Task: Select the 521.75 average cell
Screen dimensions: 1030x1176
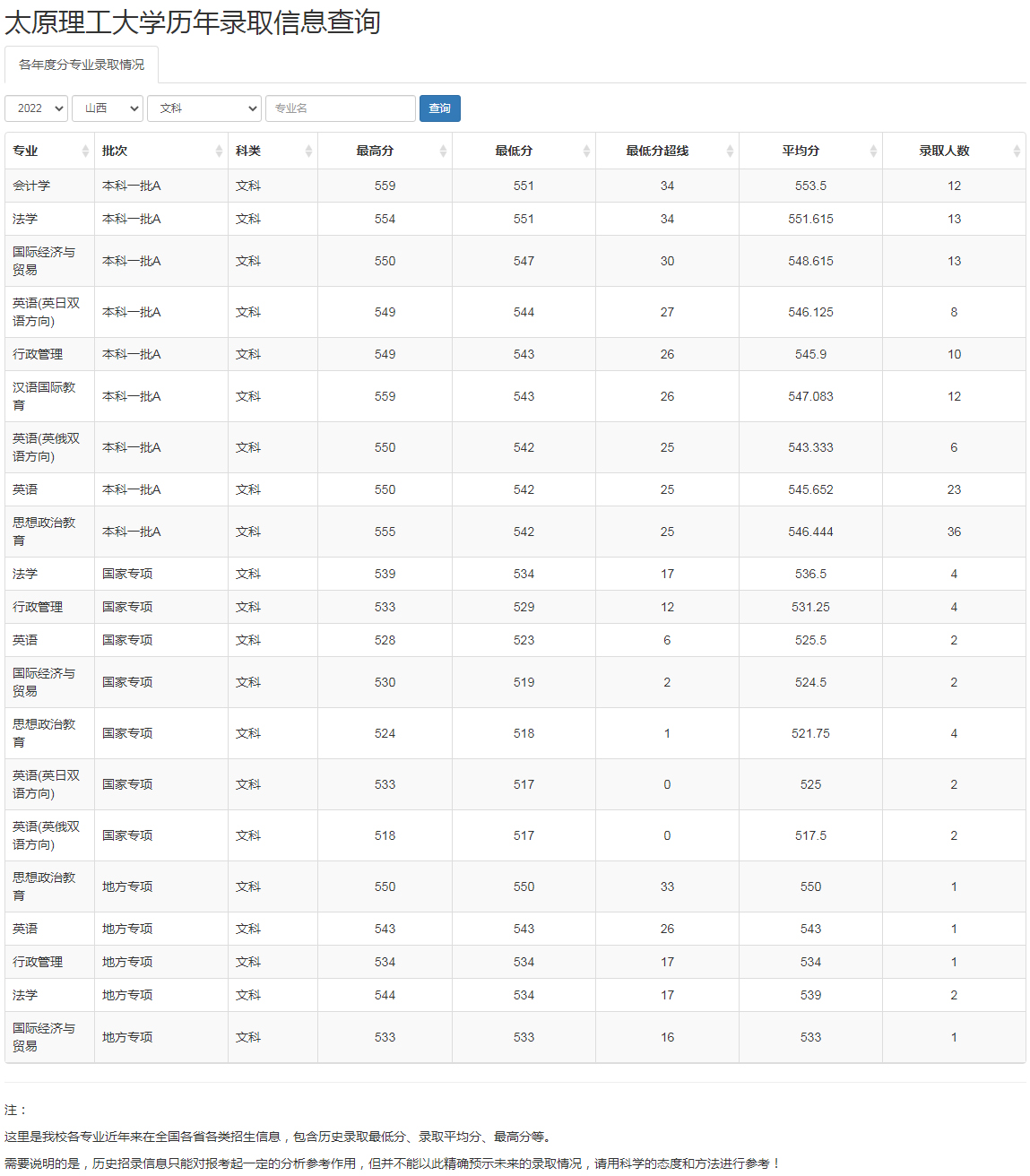Action: 810,733
